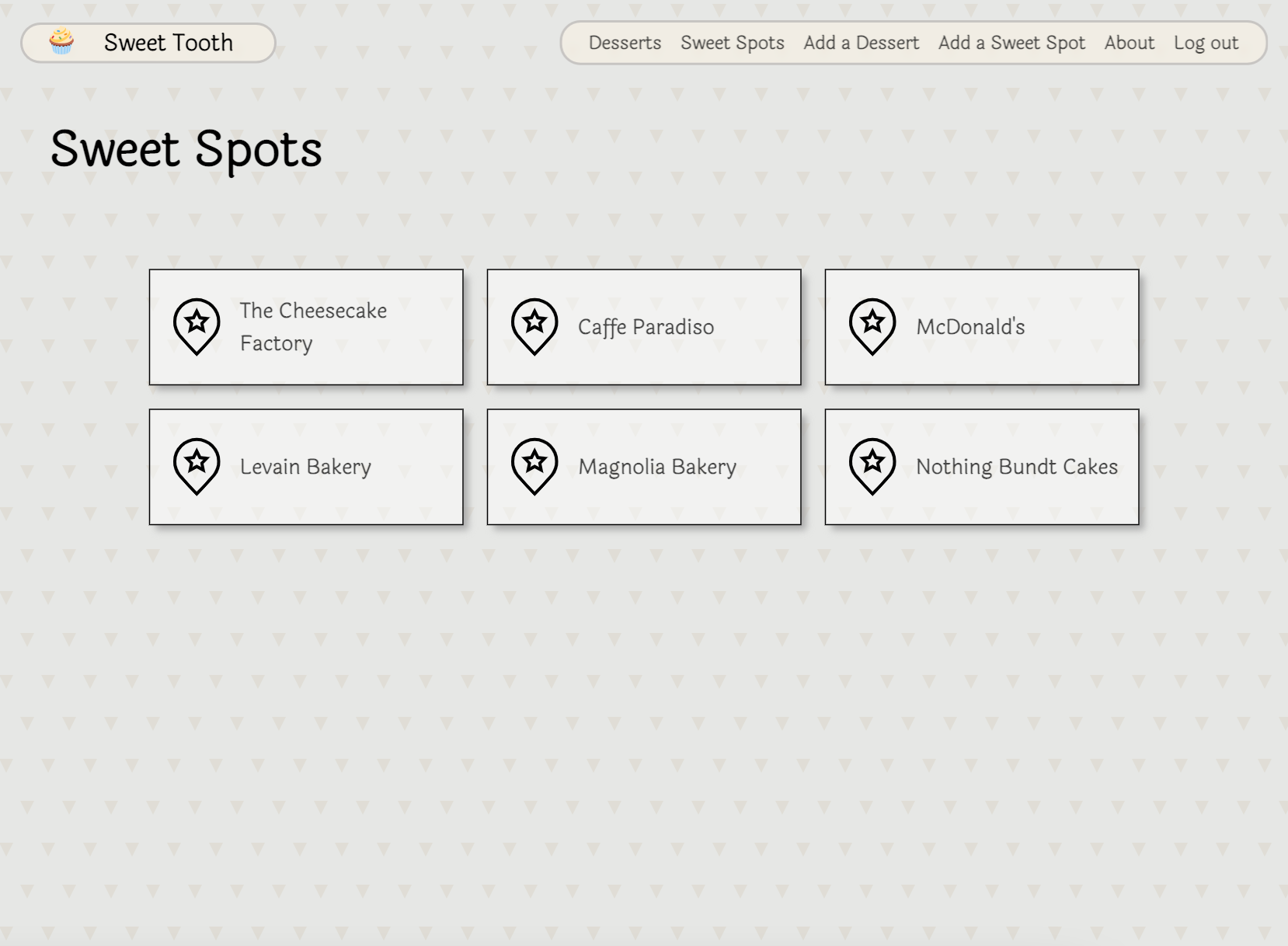Click the Cheesecake Factory location pin icon
This screenshot has width=1288, height=946.
point(197,327)
